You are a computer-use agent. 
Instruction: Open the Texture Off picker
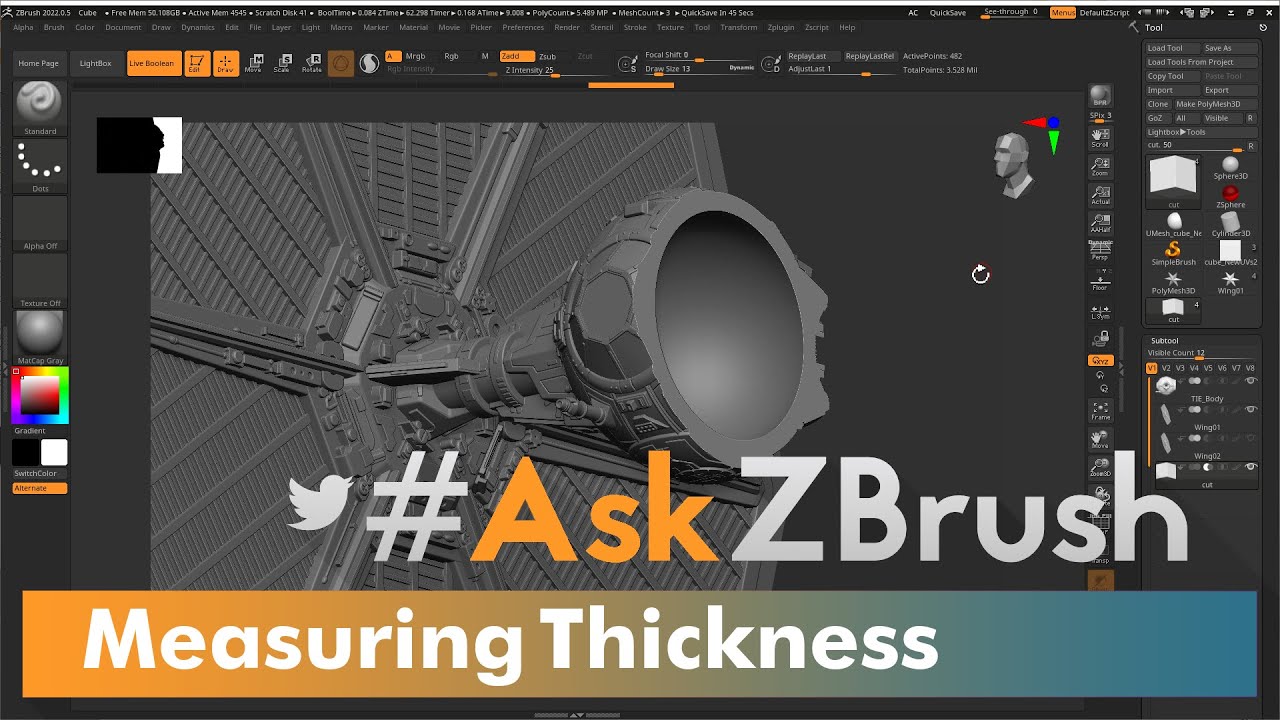pyautogui.click(x=40, y=280)
